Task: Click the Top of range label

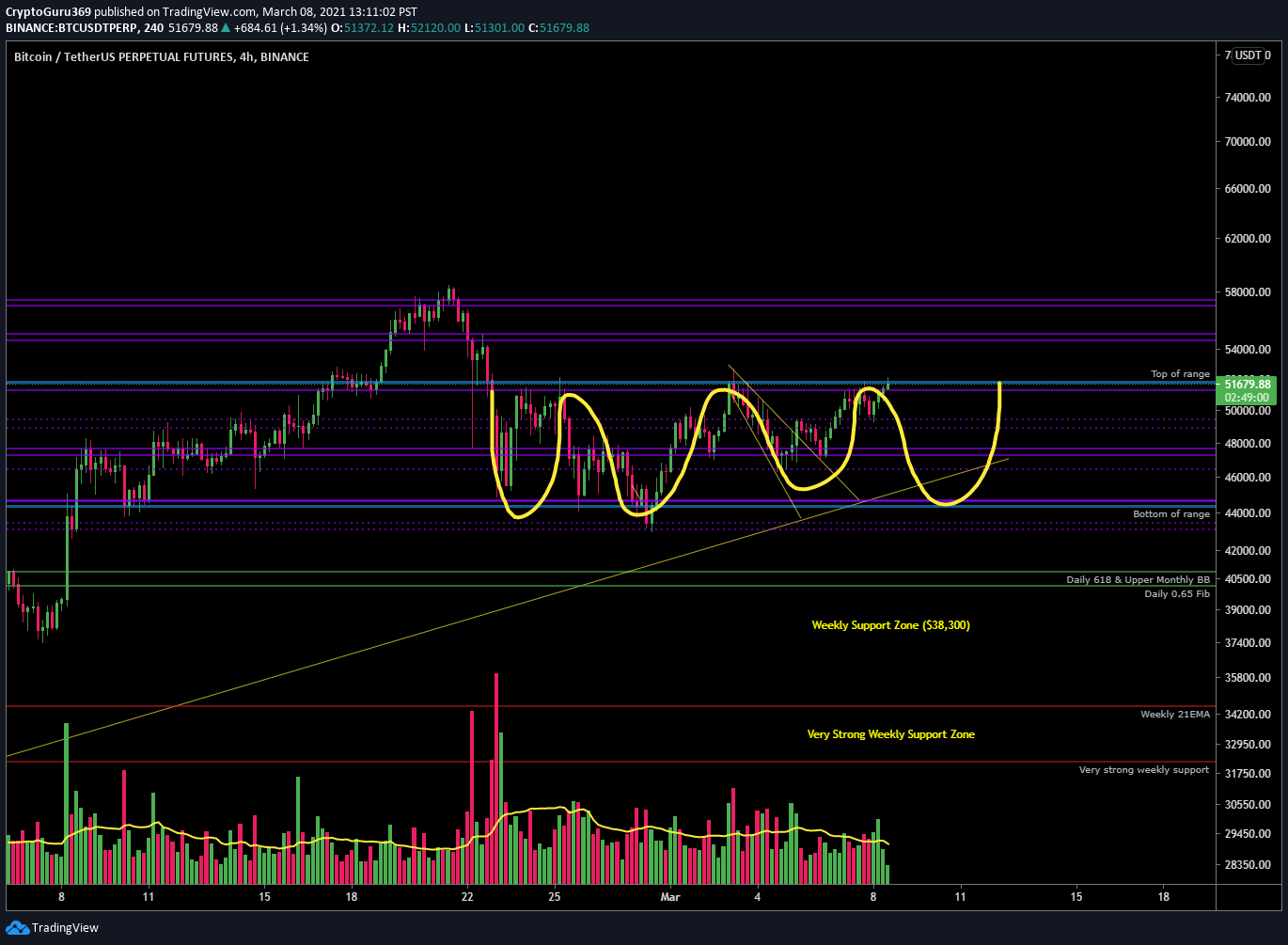Action: tap(1180, 374)
